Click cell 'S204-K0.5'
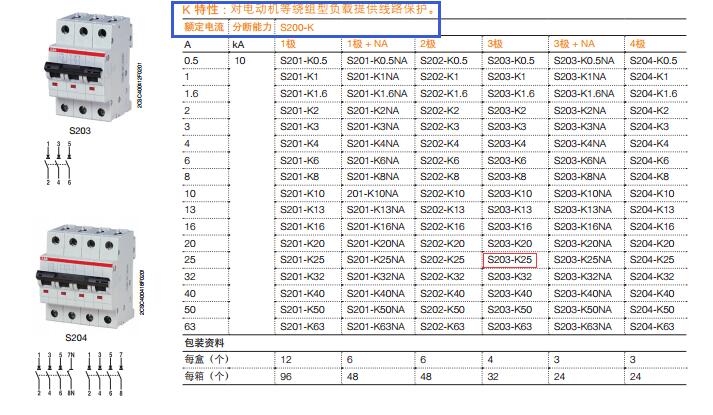The image size is (713, 415). tap(653, 60)
